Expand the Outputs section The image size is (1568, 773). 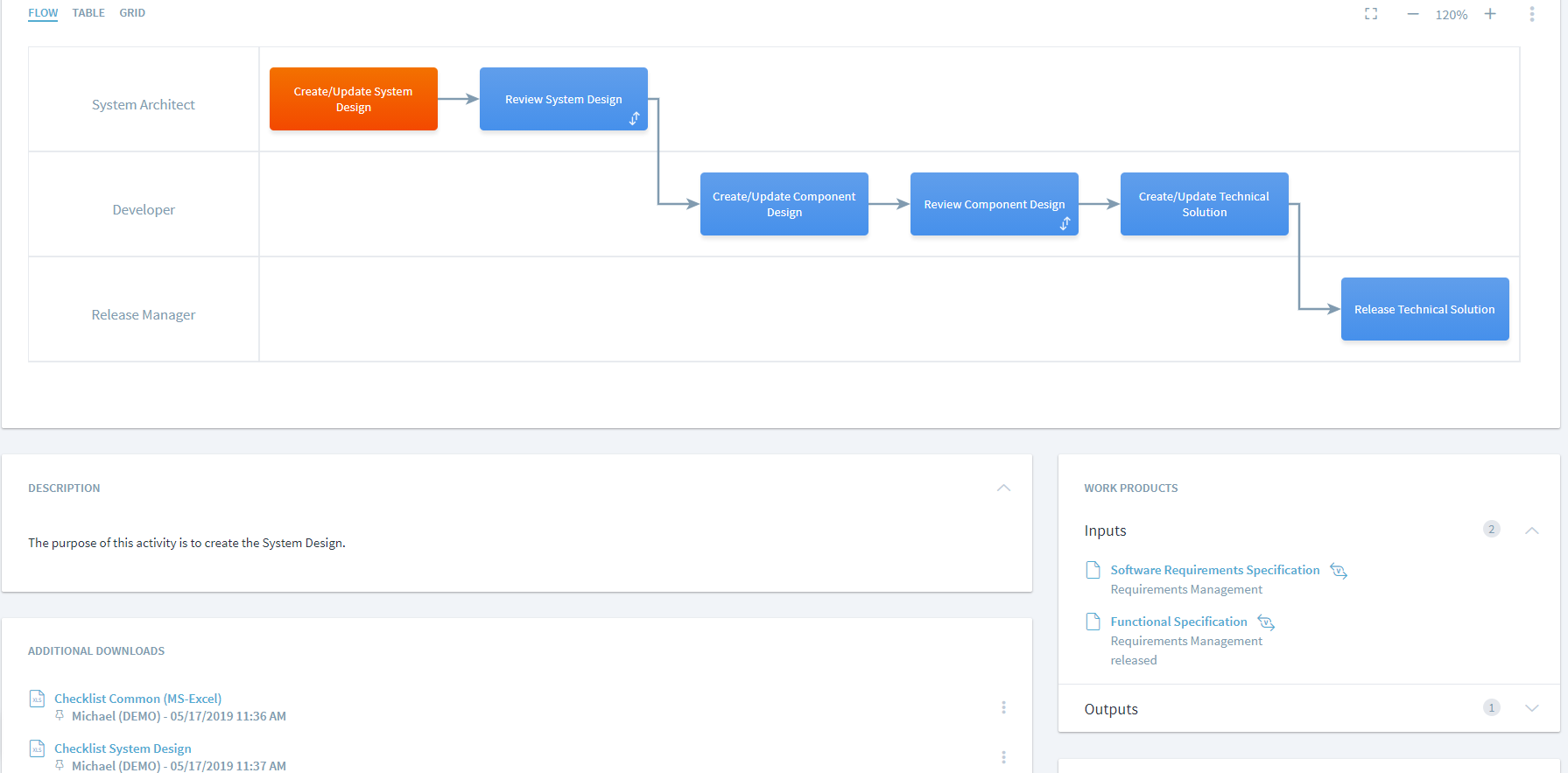click(x=1531, y=708)
